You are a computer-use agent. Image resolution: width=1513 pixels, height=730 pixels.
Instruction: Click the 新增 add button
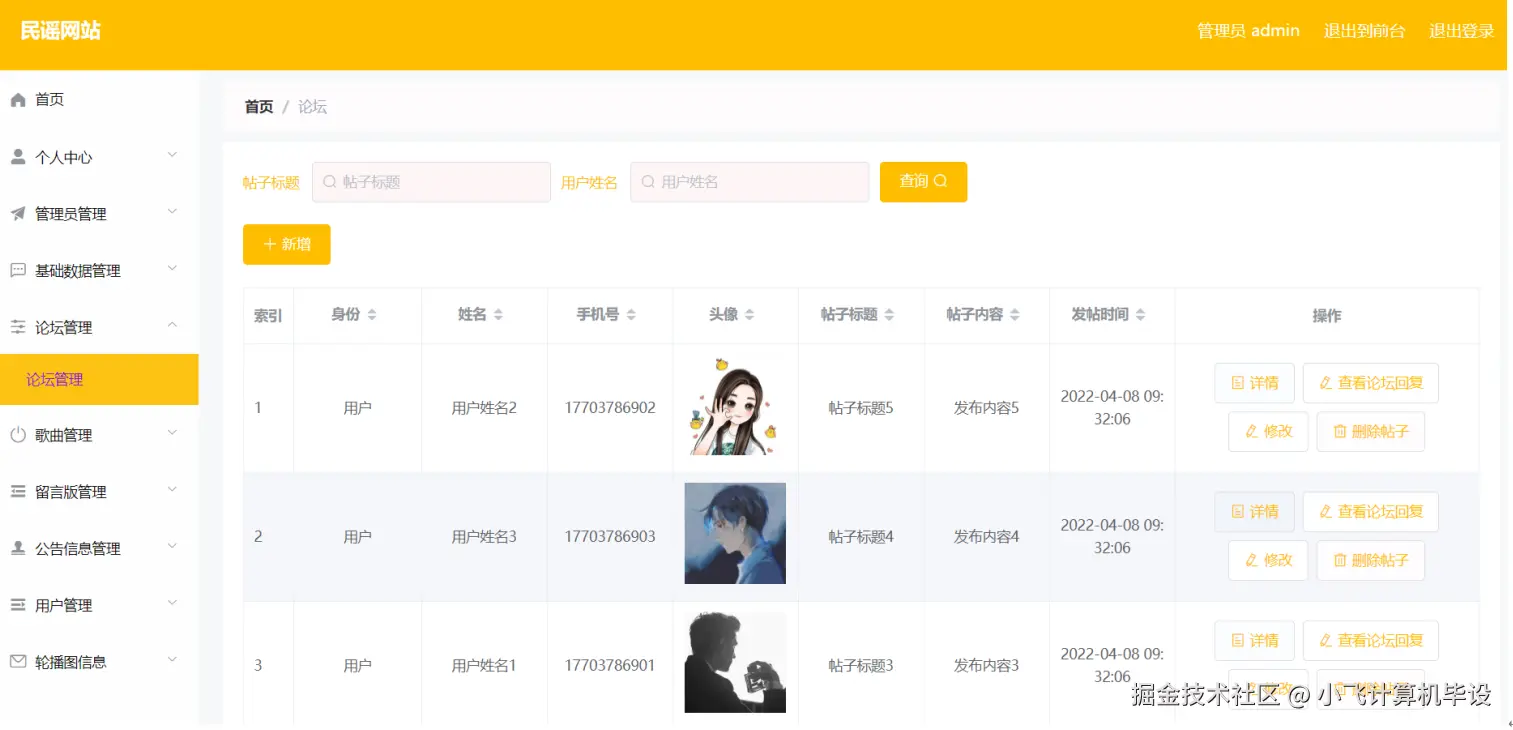click(286, 244)
